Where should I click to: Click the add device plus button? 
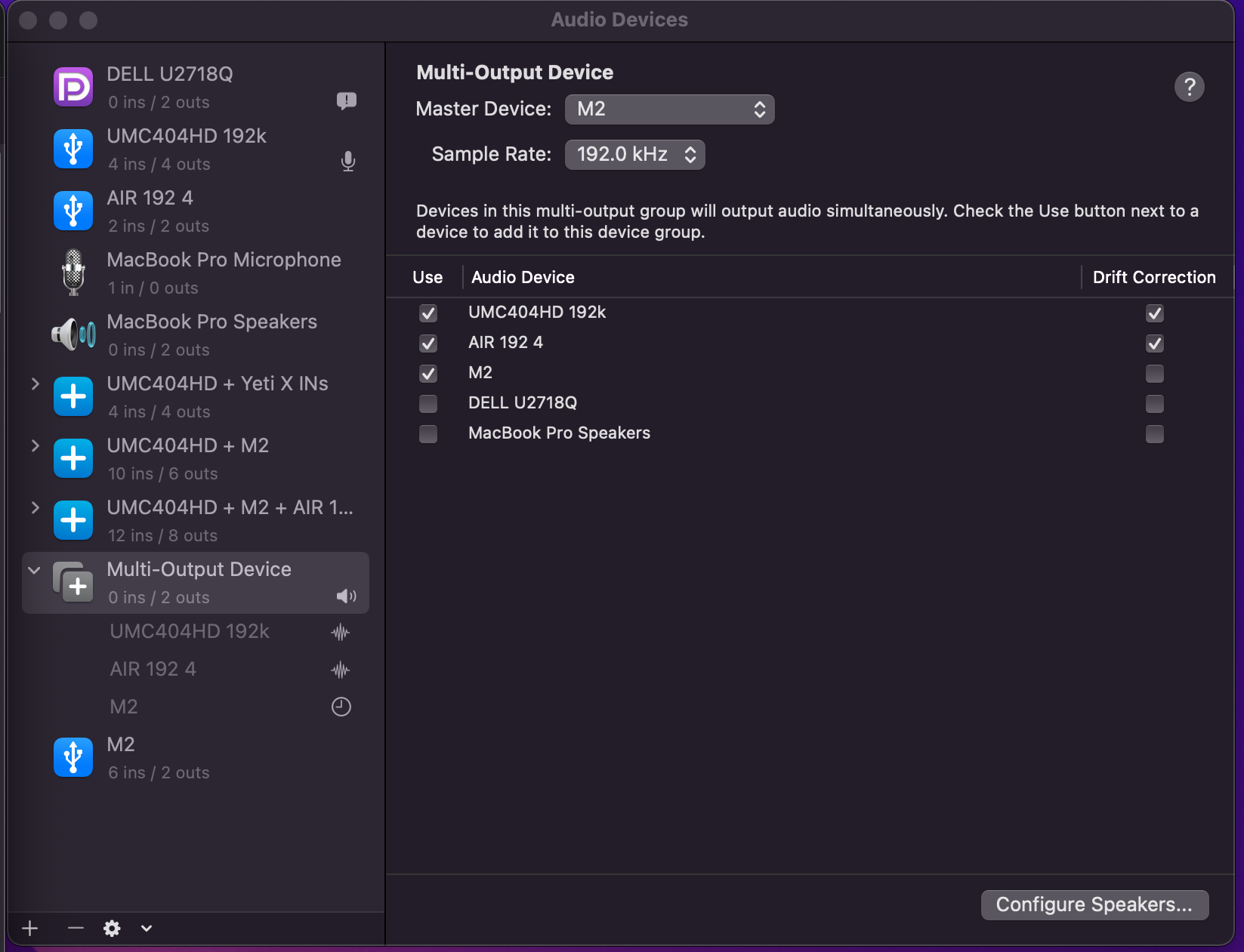tap(30, 928)
